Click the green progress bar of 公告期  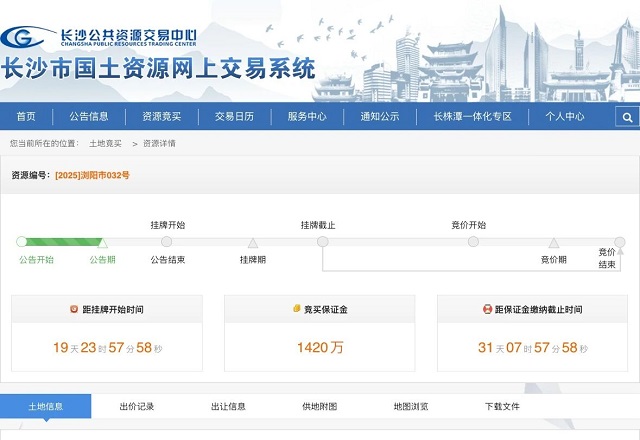click(x=62, y=241)
